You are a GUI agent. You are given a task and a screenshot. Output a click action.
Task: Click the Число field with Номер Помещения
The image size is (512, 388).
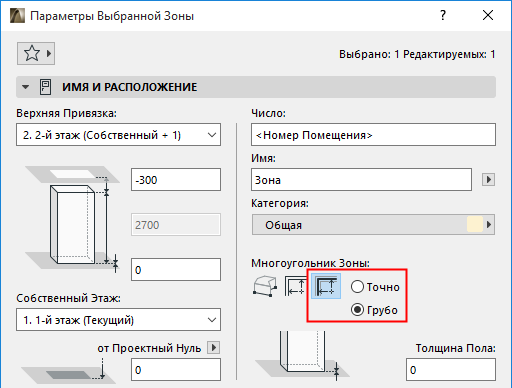tap(373, 135)
